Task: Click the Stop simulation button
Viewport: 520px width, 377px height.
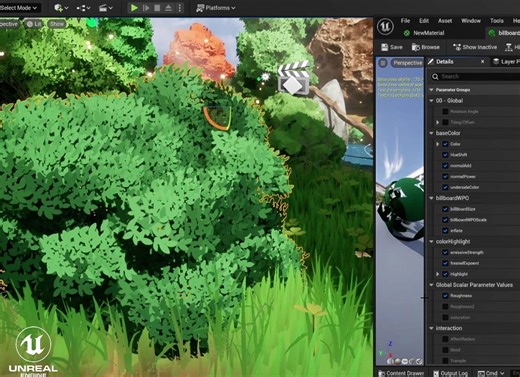Action: (157, 8)
